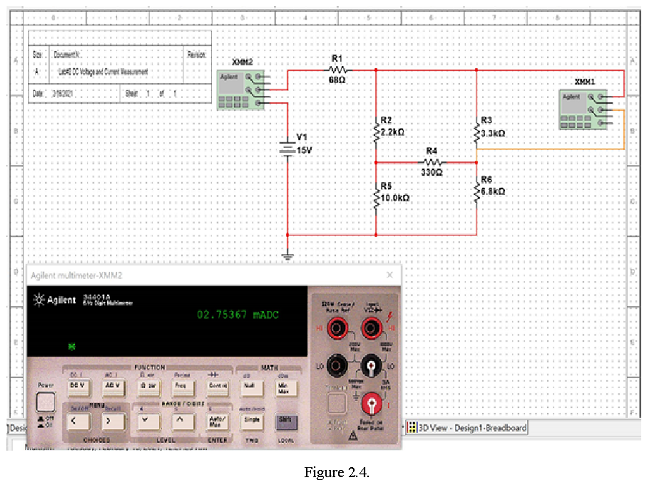Click the menu right arrow button

pyautogui.click(x=112, y=421)
